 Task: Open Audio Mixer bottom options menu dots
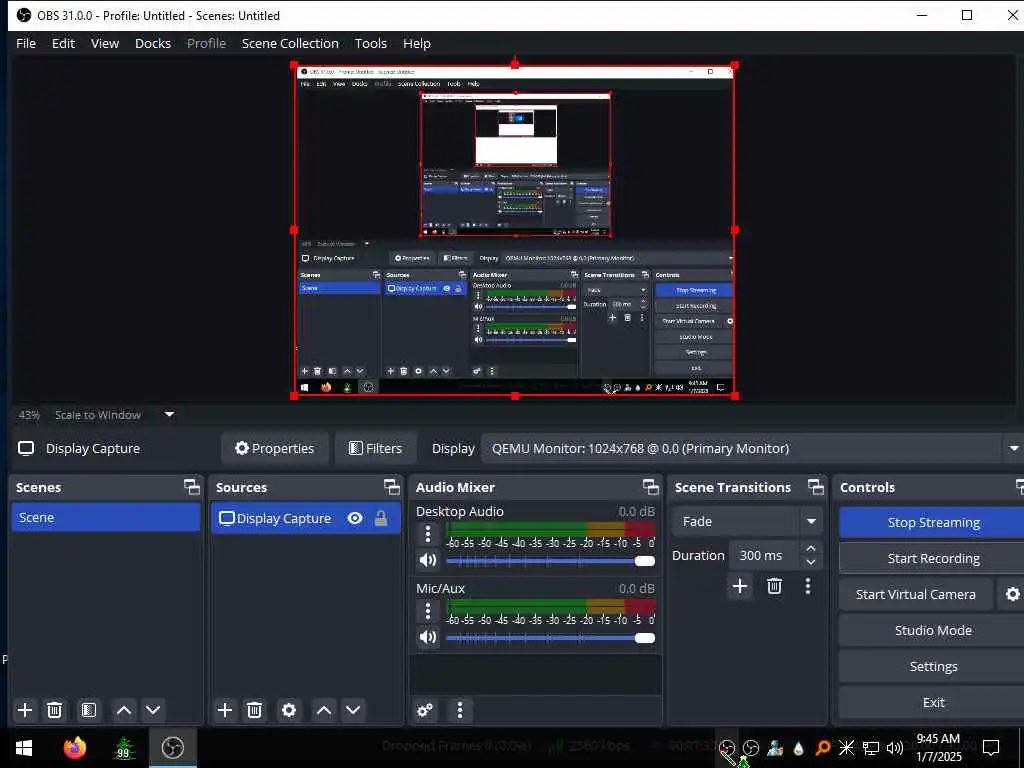[x=460, y=710]
